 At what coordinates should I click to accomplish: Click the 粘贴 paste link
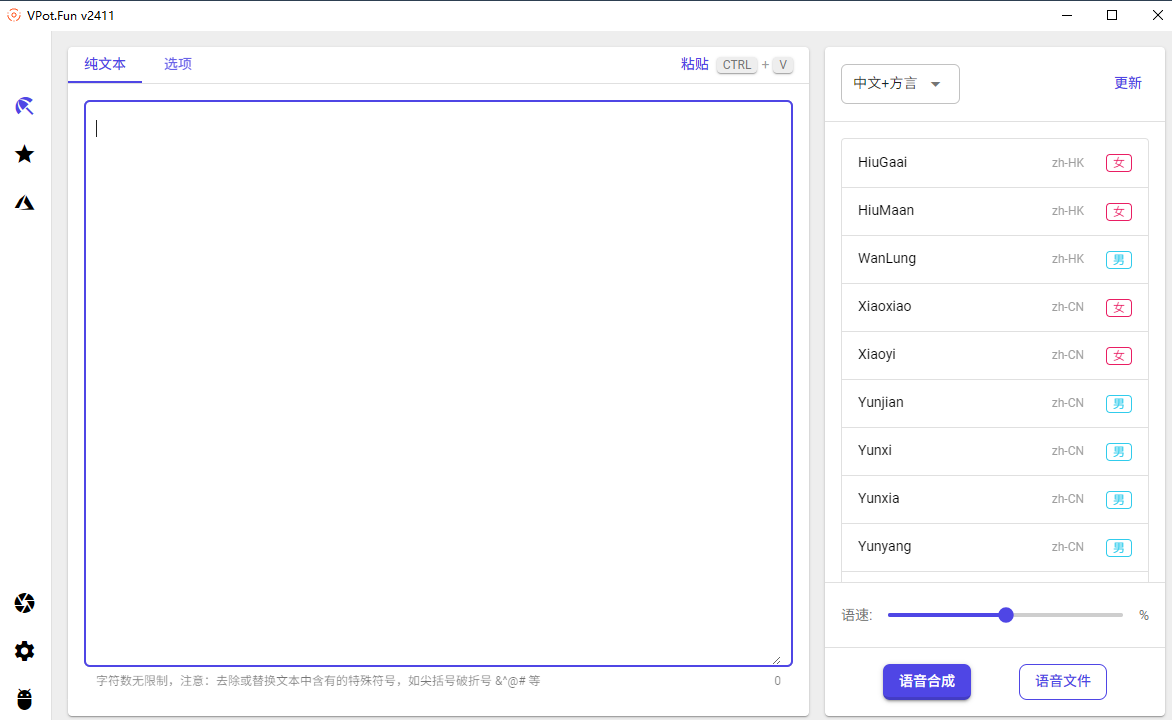[x=695, y=64]
